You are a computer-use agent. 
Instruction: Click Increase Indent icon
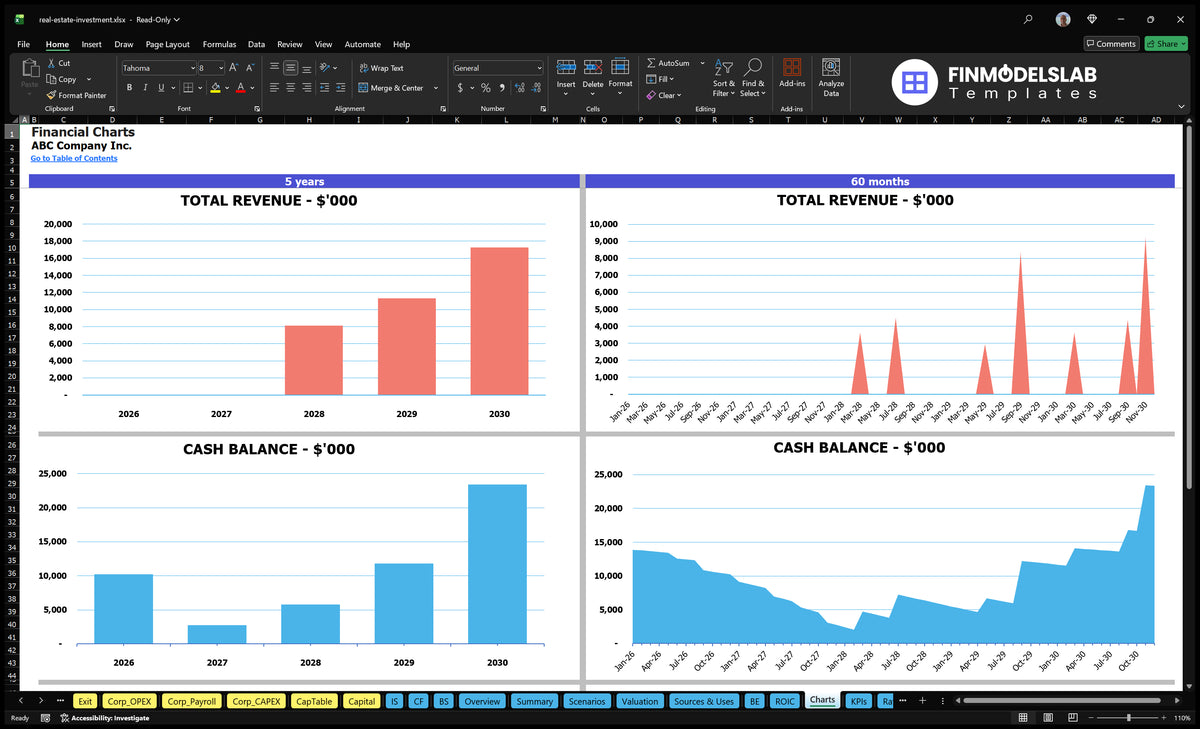343,88
